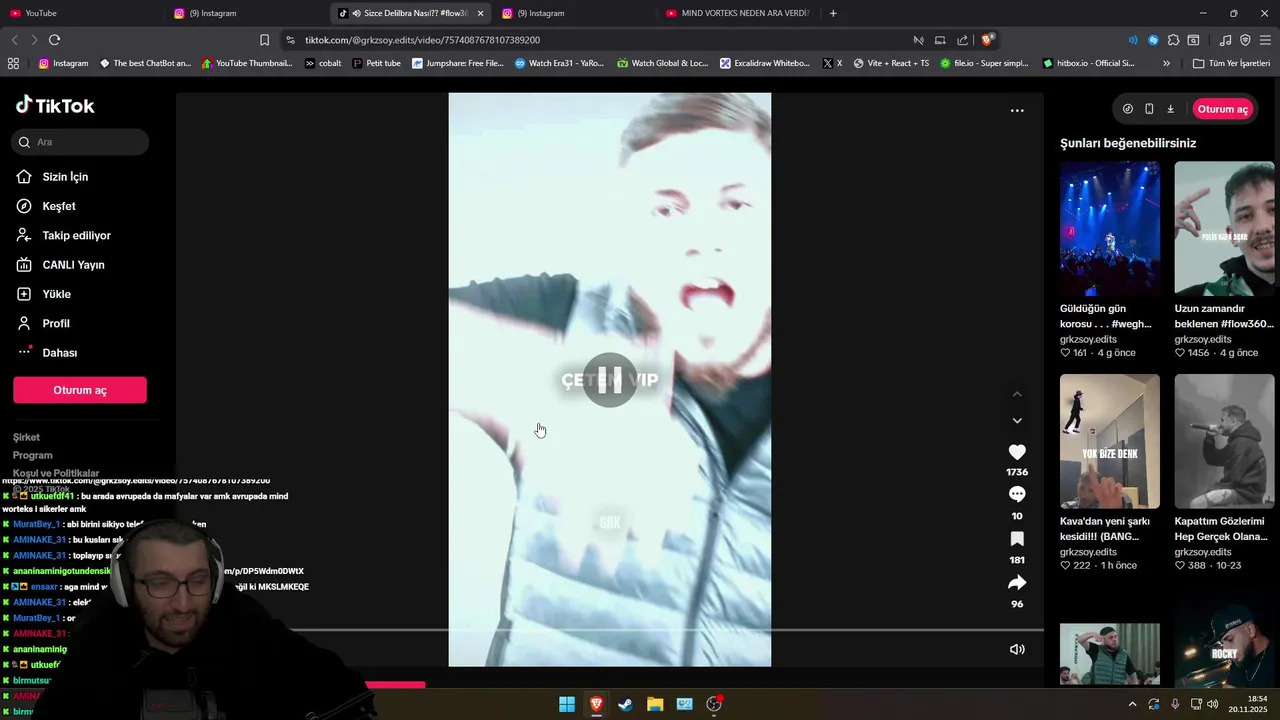
Task: Like the video with the heart icon
Action: click(1017, 452)
